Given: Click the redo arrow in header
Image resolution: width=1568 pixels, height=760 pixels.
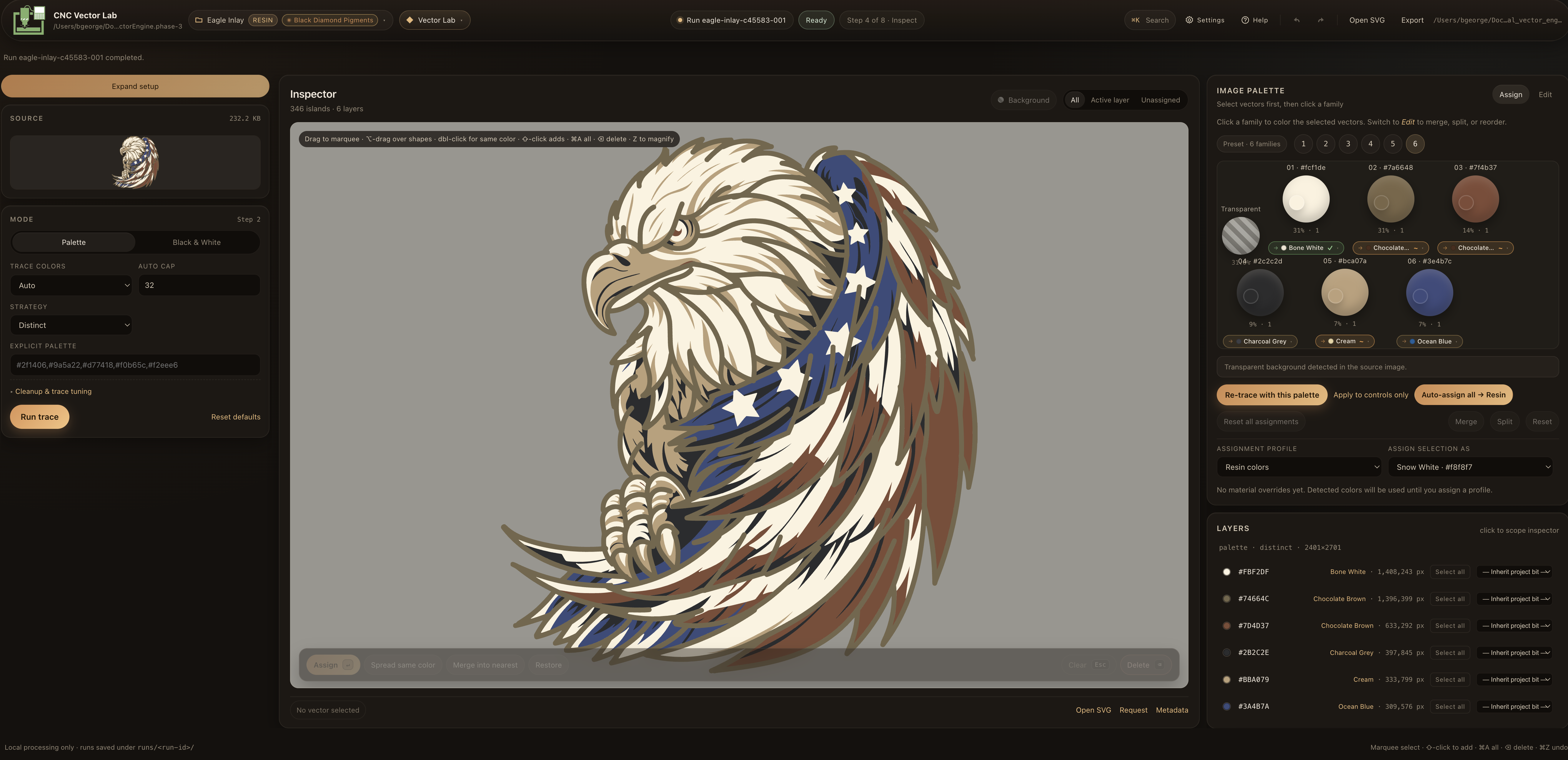Looking at the screenshot, I should point(1320,20).
